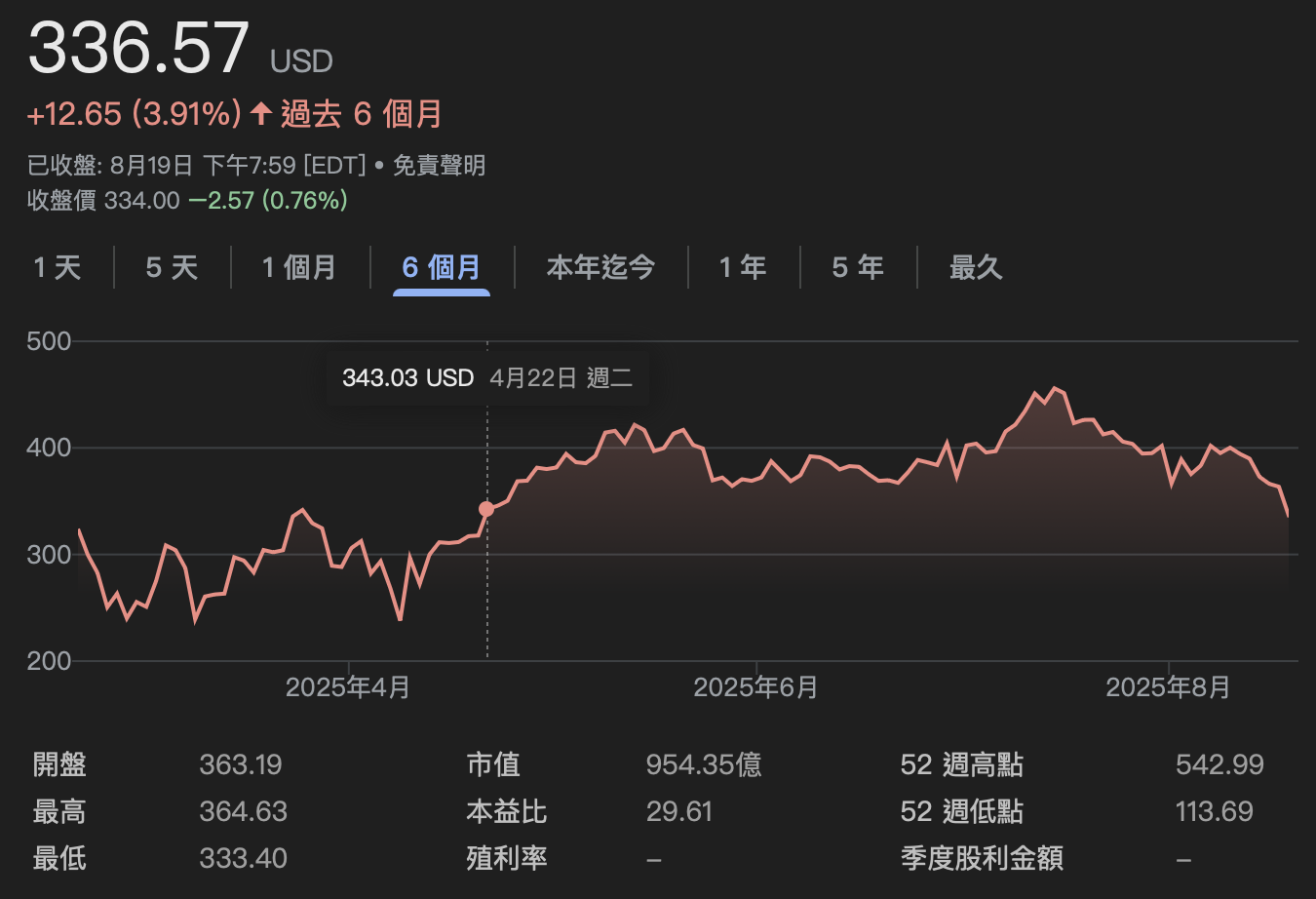Click the 343.03 USD tooltip

click(407, 377)
